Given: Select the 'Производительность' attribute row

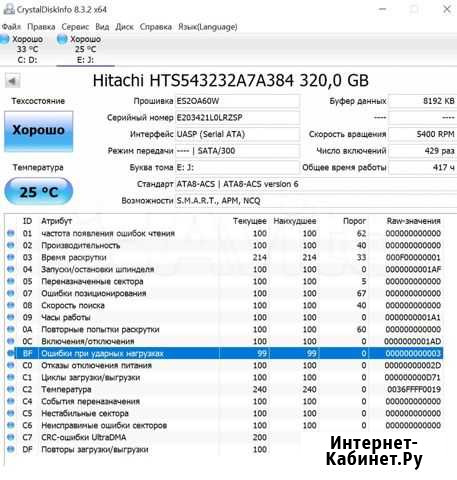Looking at the screenshot, I should point(224,245).
